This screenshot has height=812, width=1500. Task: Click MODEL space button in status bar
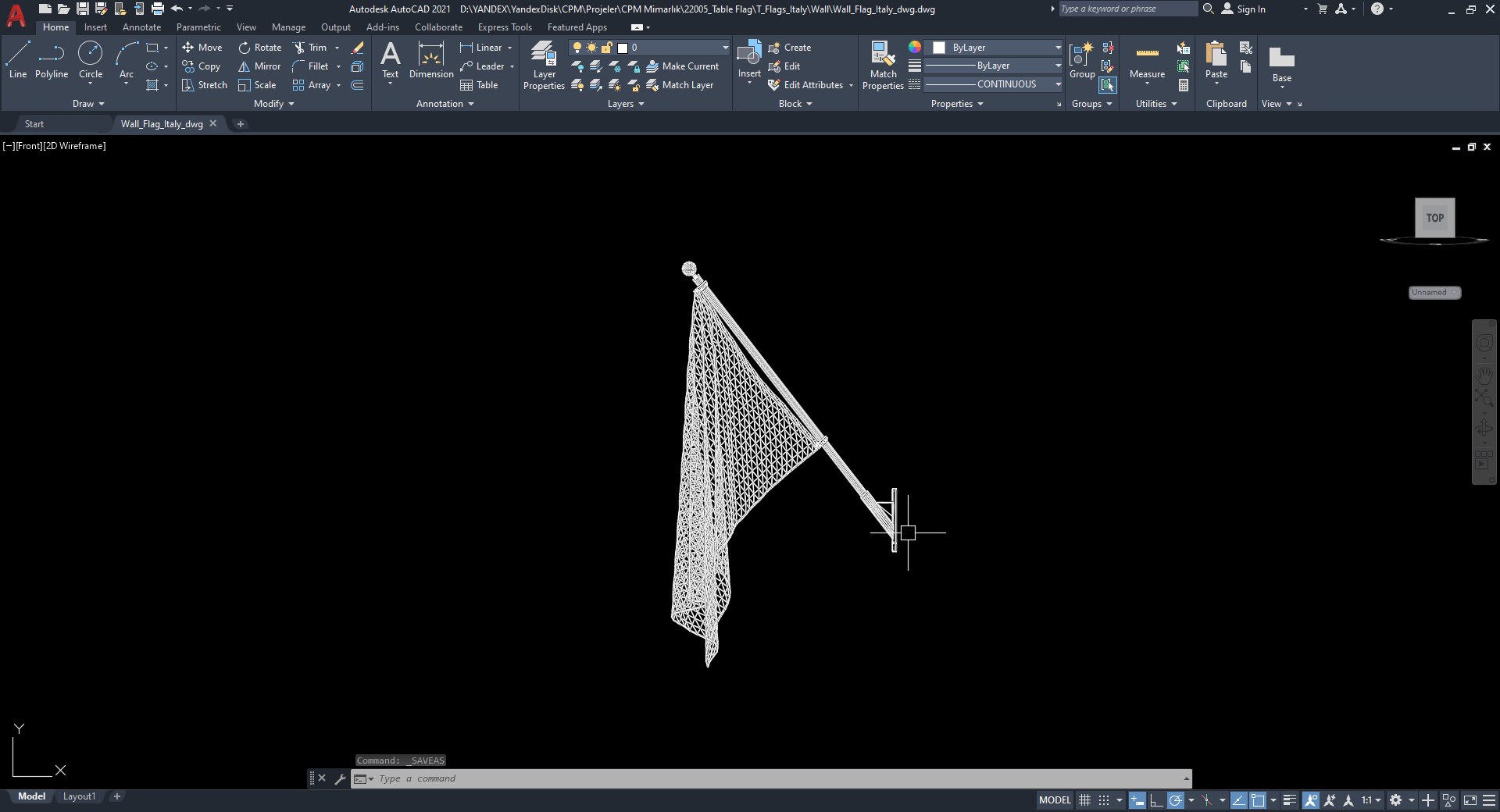pyautogui.click(x=1055, y=800)
